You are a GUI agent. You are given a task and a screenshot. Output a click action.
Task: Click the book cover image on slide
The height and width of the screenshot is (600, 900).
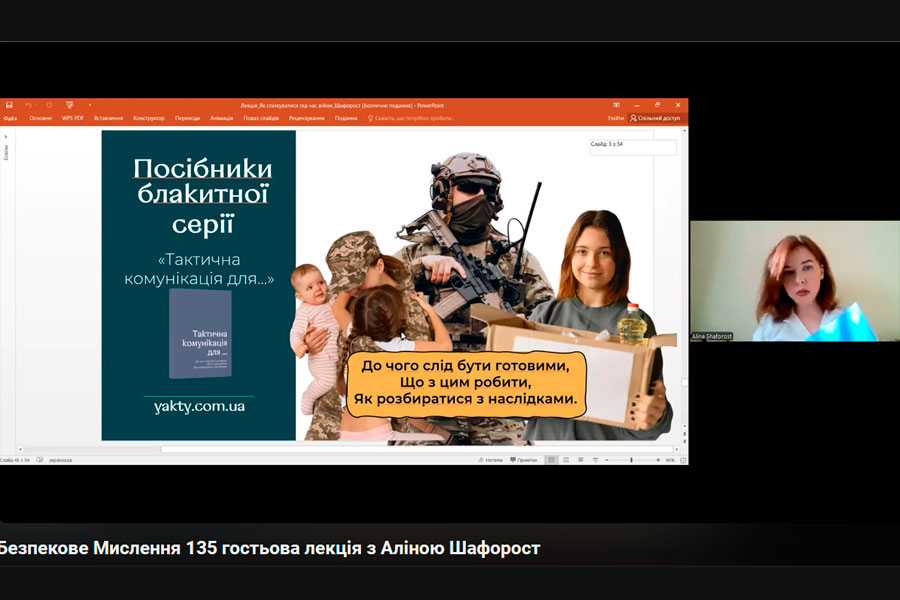click(200, 334)
